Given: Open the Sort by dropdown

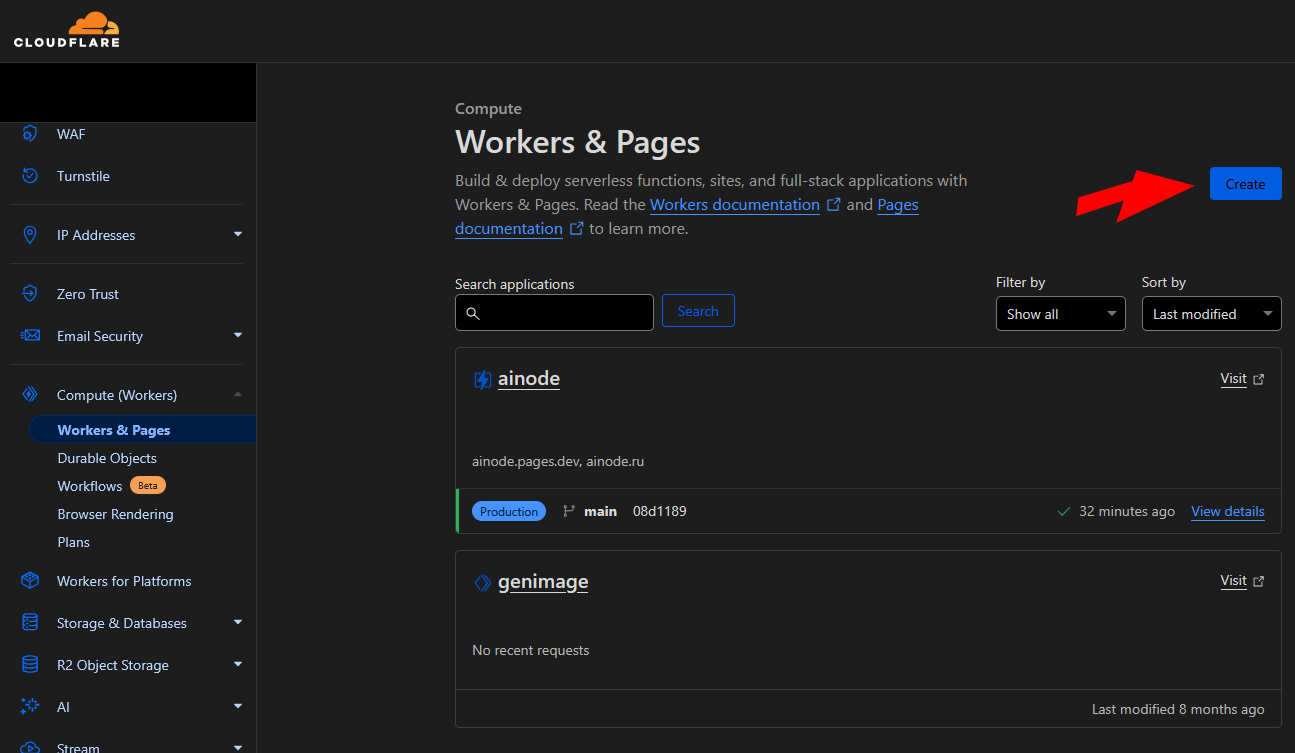Looking at the screenshot, I should [x=1211, y=314].
